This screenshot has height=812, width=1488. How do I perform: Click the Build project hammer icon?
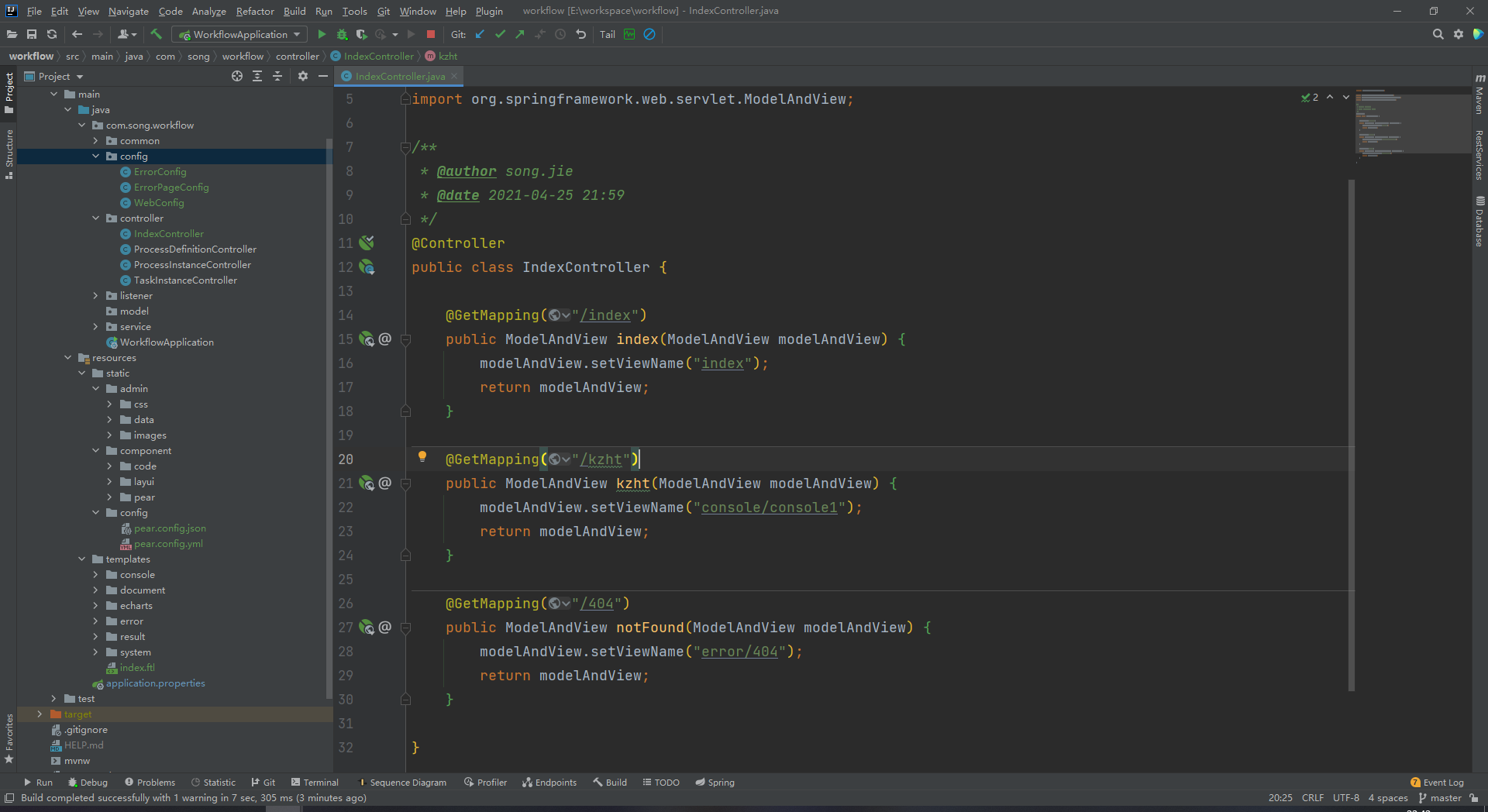click(156, 34)
